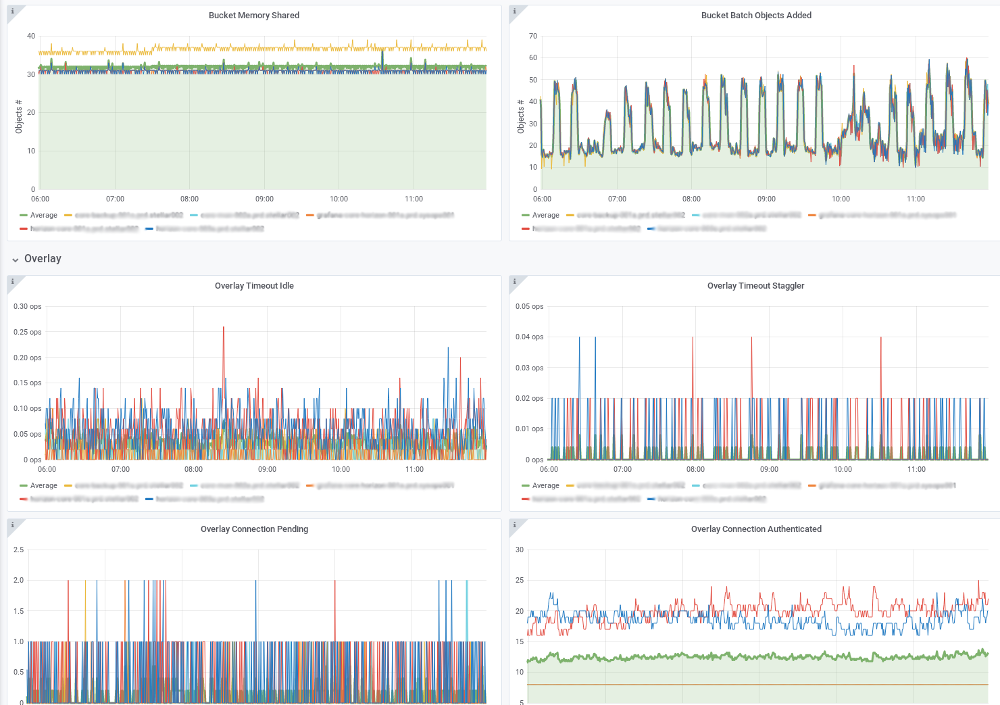Click red swatch in Overlay Timeout Staggler legend
Image resolution: width=1000 pixels, height=705 pixels.
tap(526, 499)
